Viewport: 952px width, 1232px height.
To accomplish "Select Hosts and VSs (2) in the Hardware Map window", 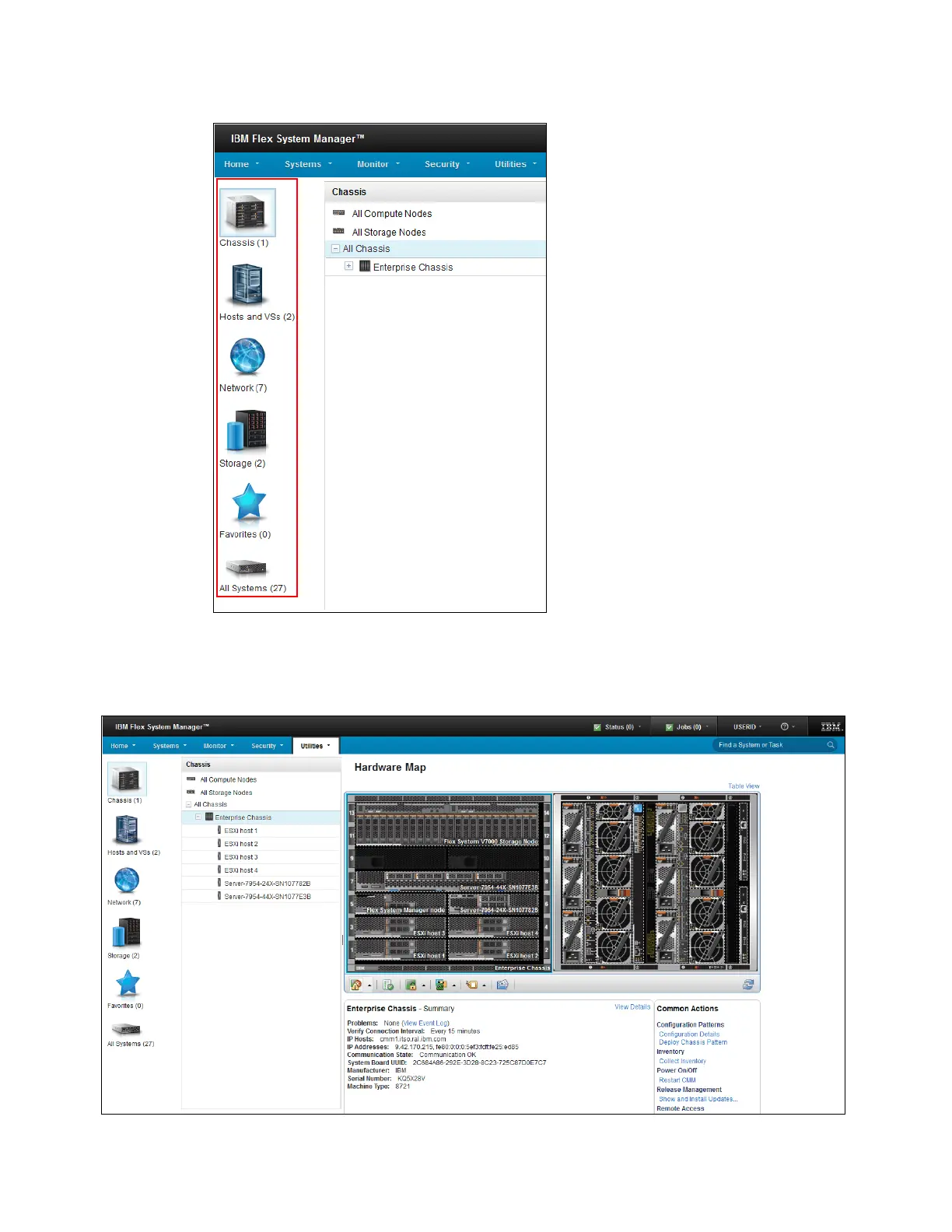I will [x=127, y=830].
